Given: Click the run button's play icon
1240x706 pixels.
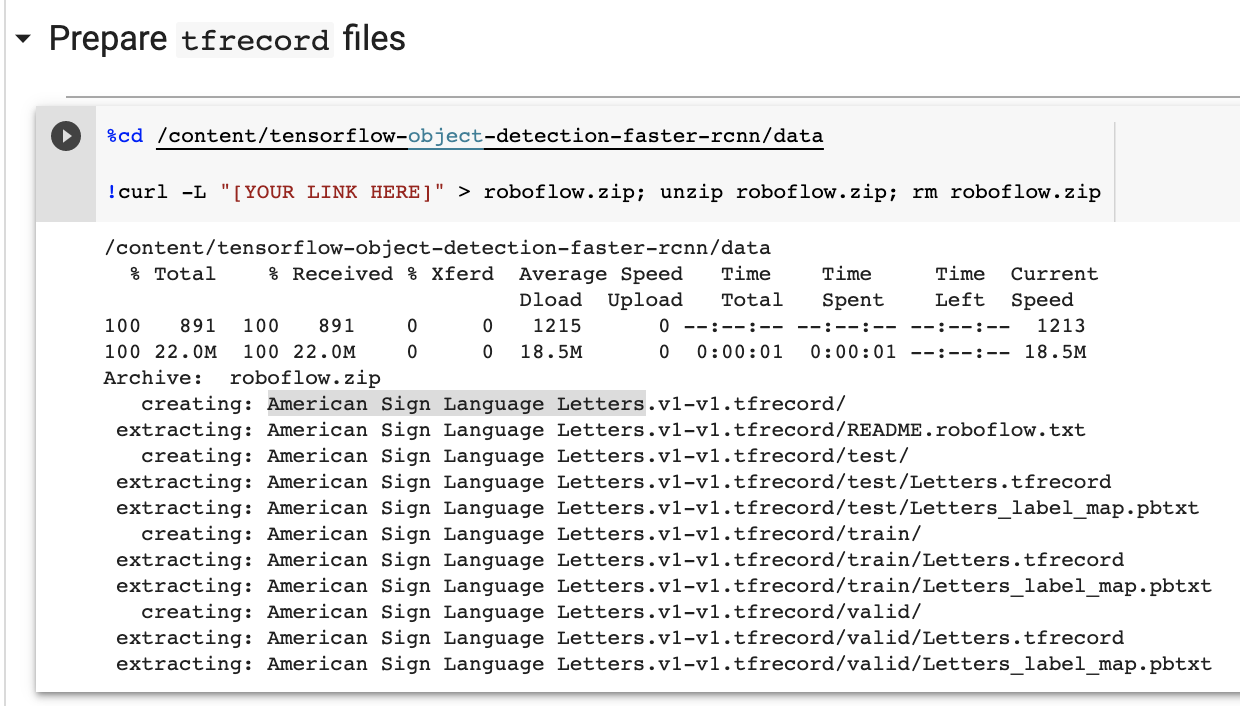Looking at the screenshot, I should 65,136.
